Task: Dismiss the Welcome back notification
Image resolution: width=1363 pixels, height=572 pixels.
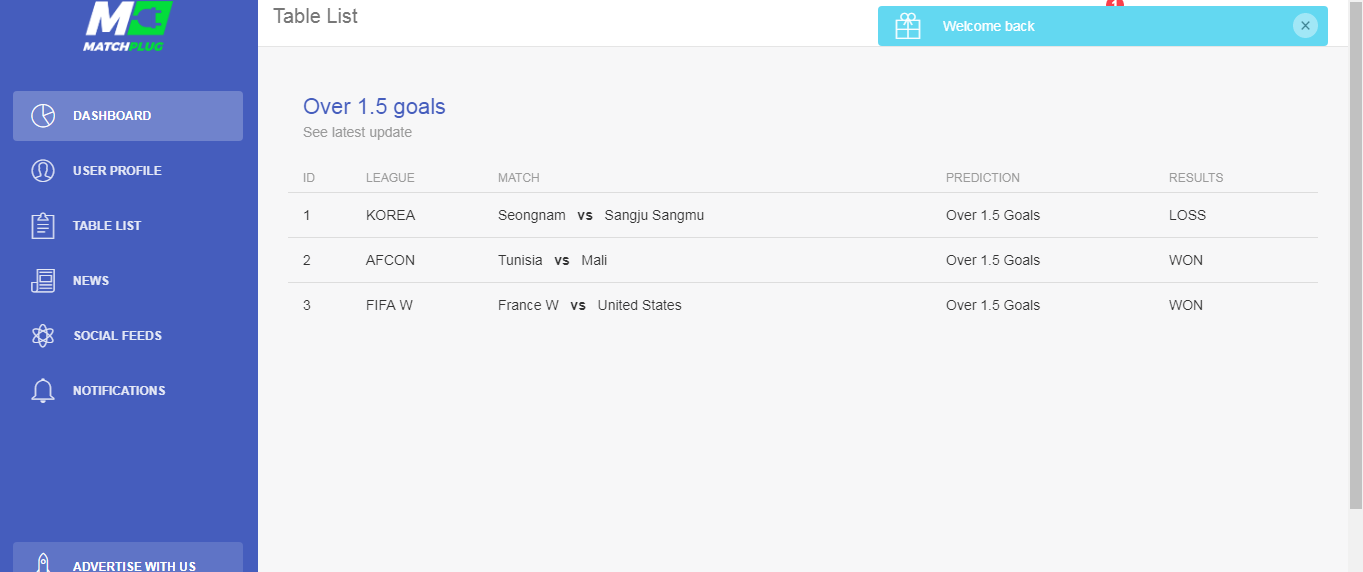Action: click(x=1305, y=26)
